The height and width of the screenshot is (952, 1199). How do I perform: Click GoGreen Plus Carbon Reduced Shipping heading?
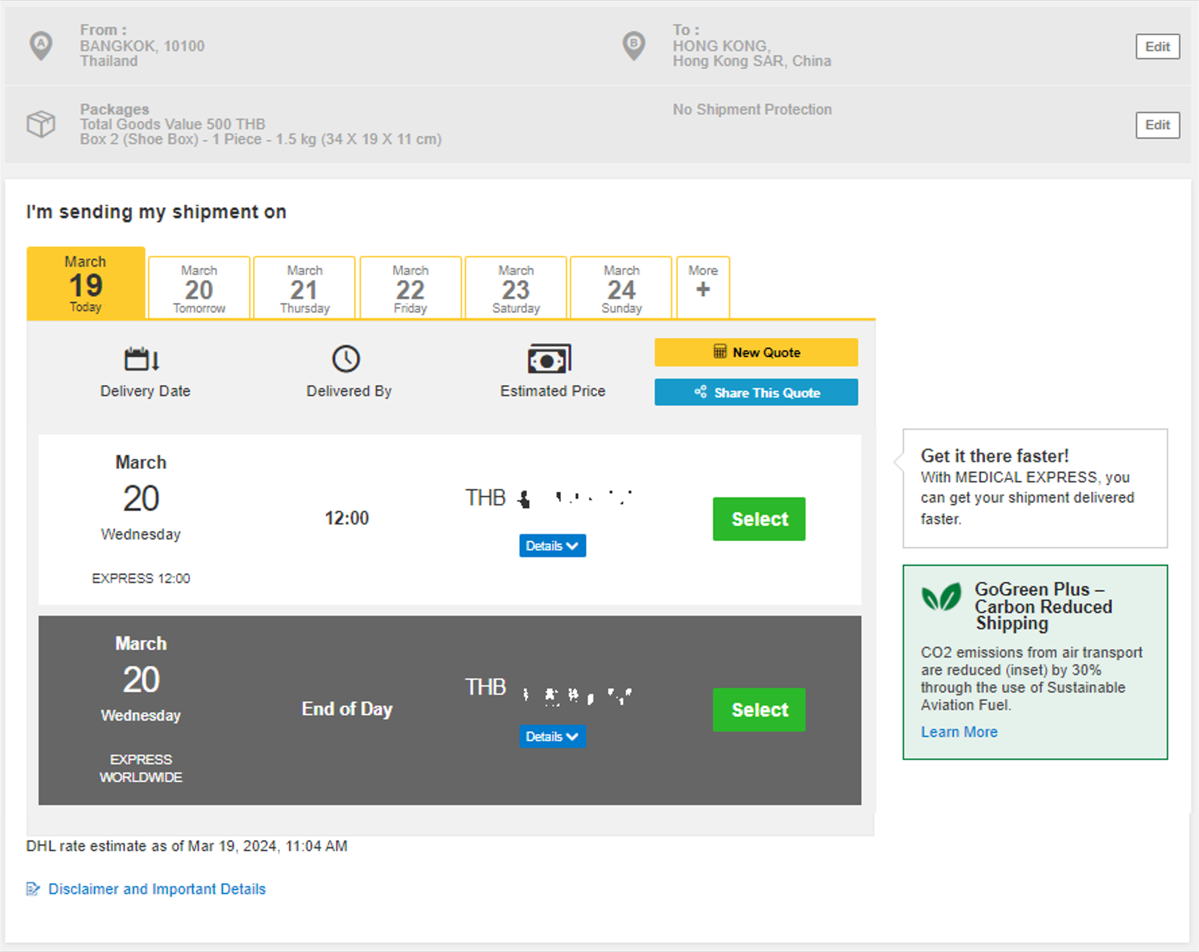(1043, 606)
